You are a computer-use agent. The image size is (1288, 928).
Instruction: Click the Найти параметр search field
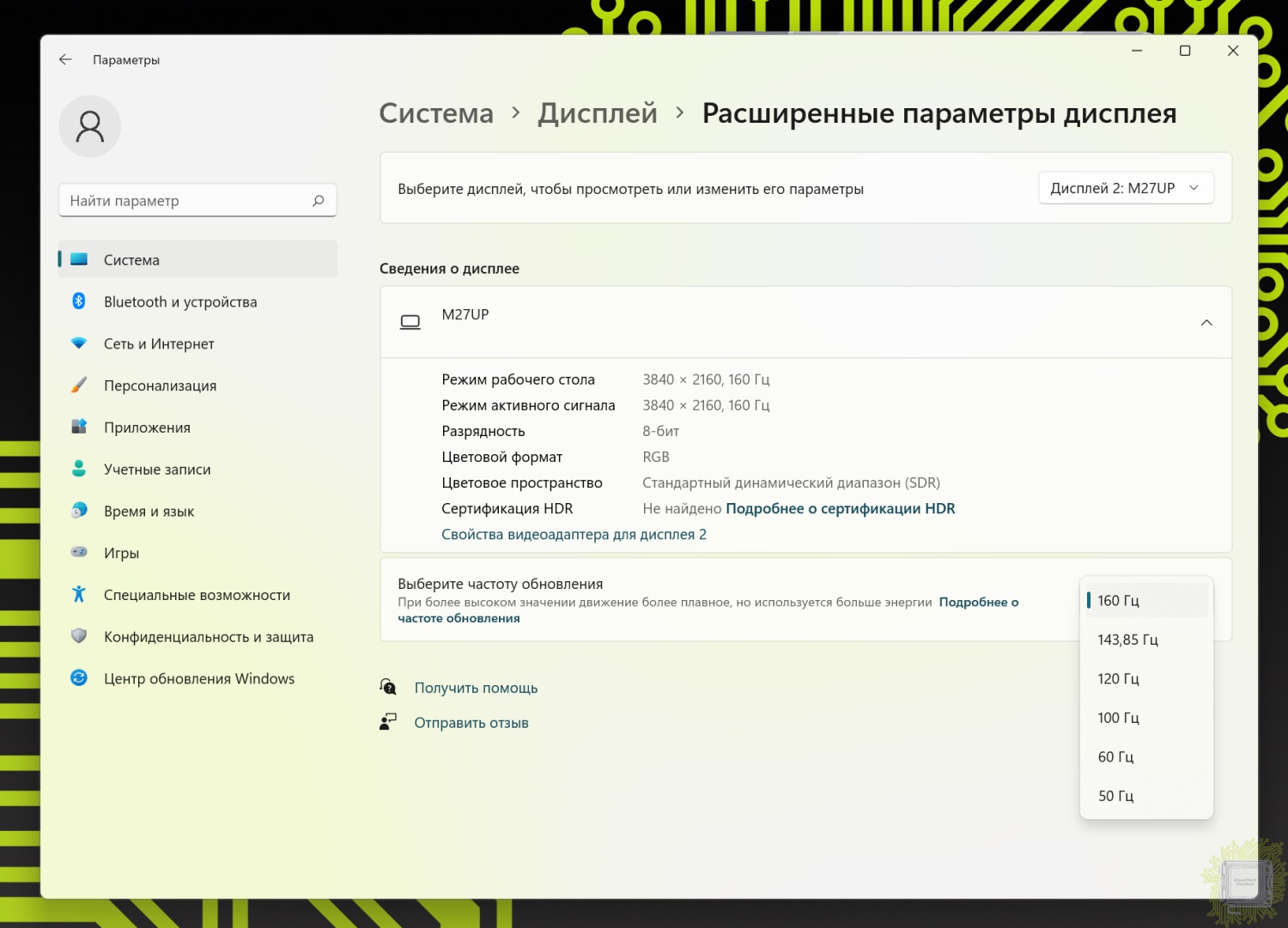pos(189,201)
